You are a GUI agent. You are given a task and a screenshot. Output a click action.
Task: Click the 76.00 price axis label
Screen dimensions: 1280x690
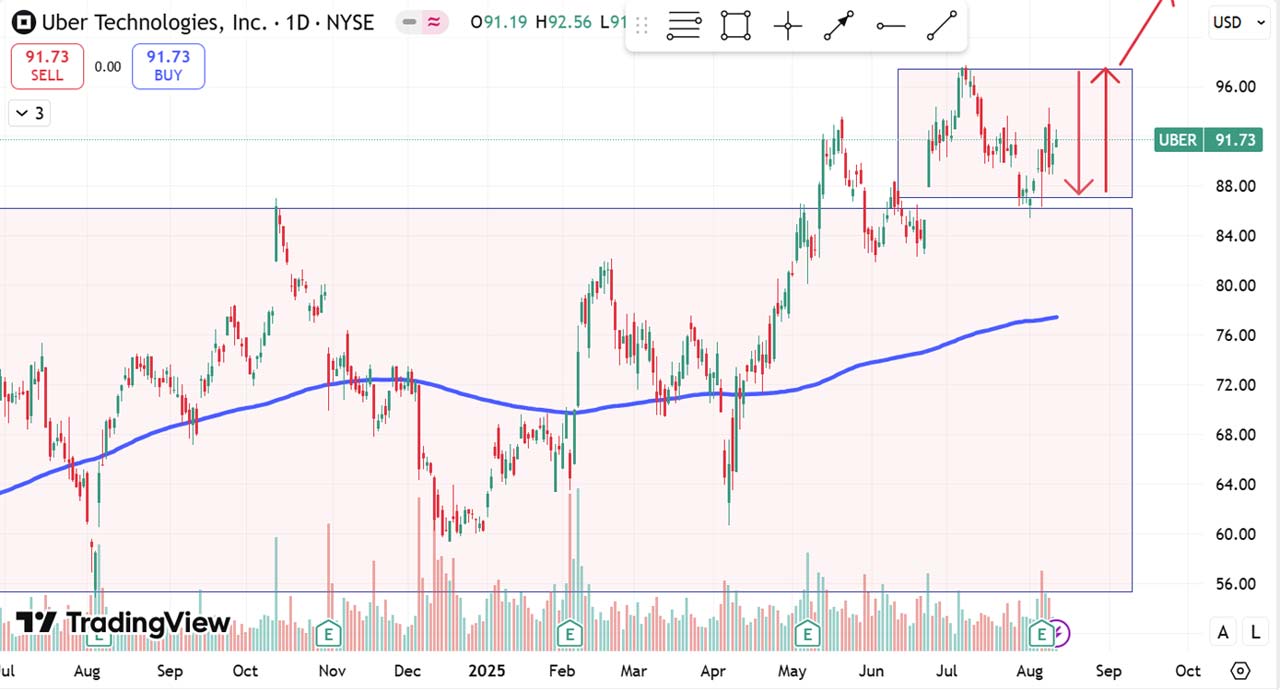[x=1236, y=335]
